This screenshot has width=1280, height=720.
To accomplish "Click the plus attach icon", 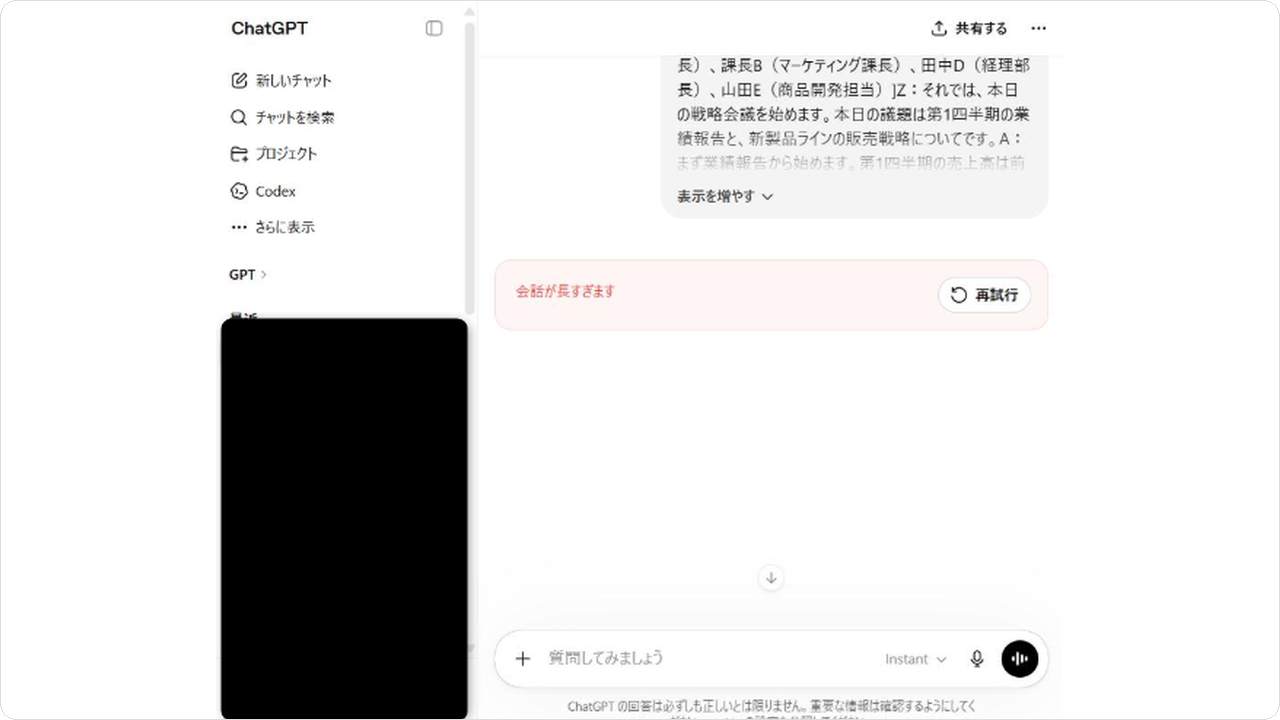I will click(x=522, y=659).
